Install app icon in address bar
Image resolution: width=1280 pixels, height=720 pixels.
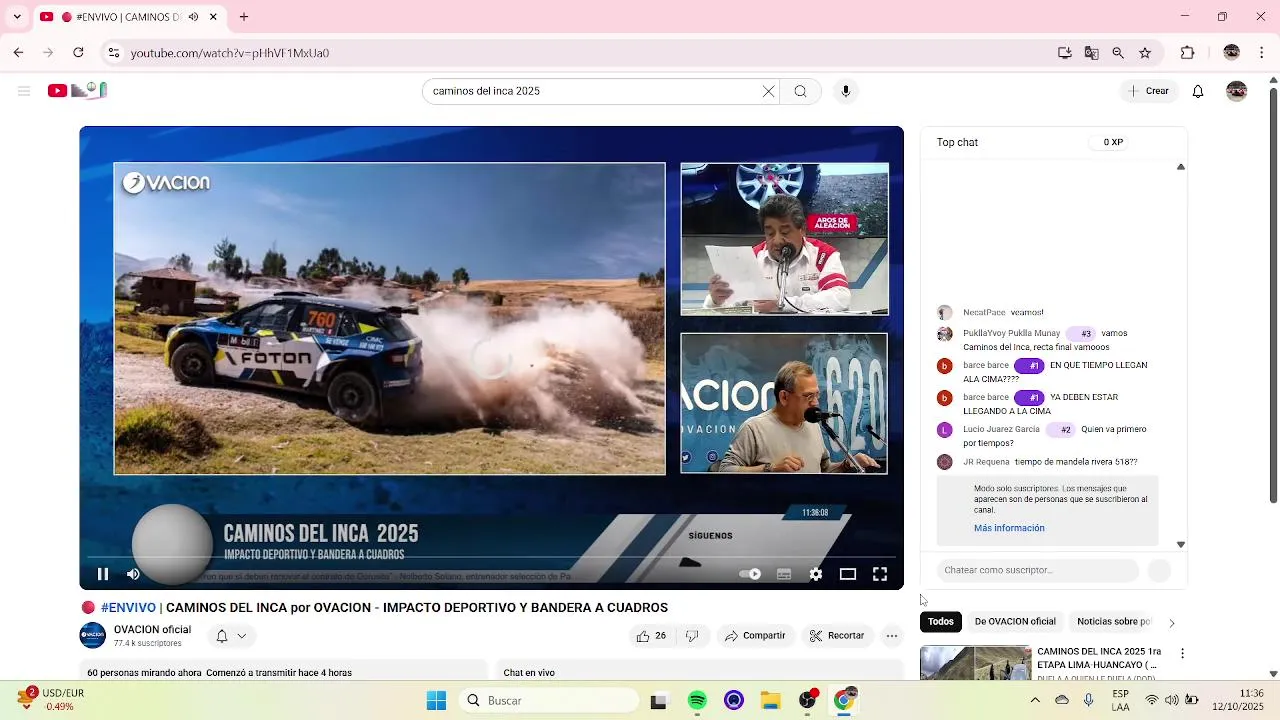1065,53
